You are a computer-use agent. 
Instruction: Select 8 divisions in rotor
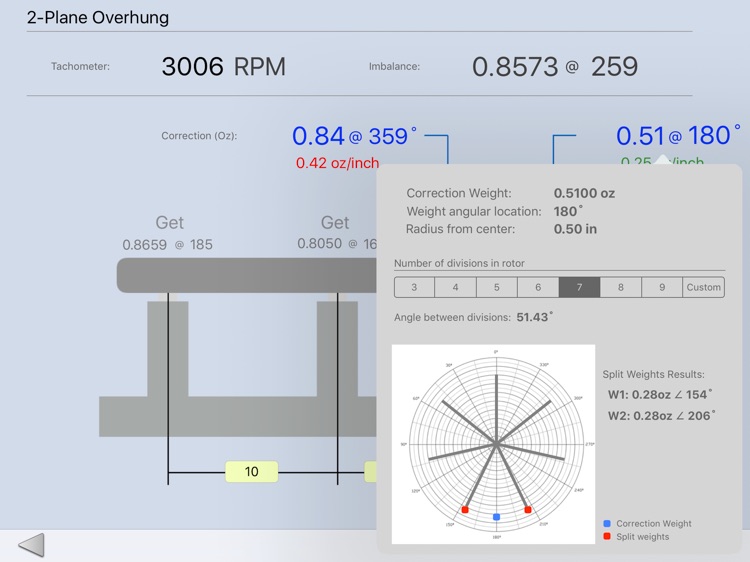point(620,287)
